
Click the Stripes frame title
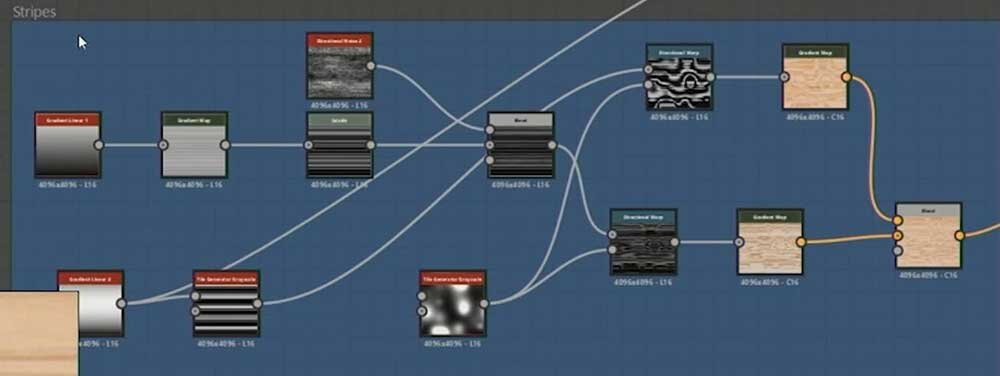[x=34, y=11]
